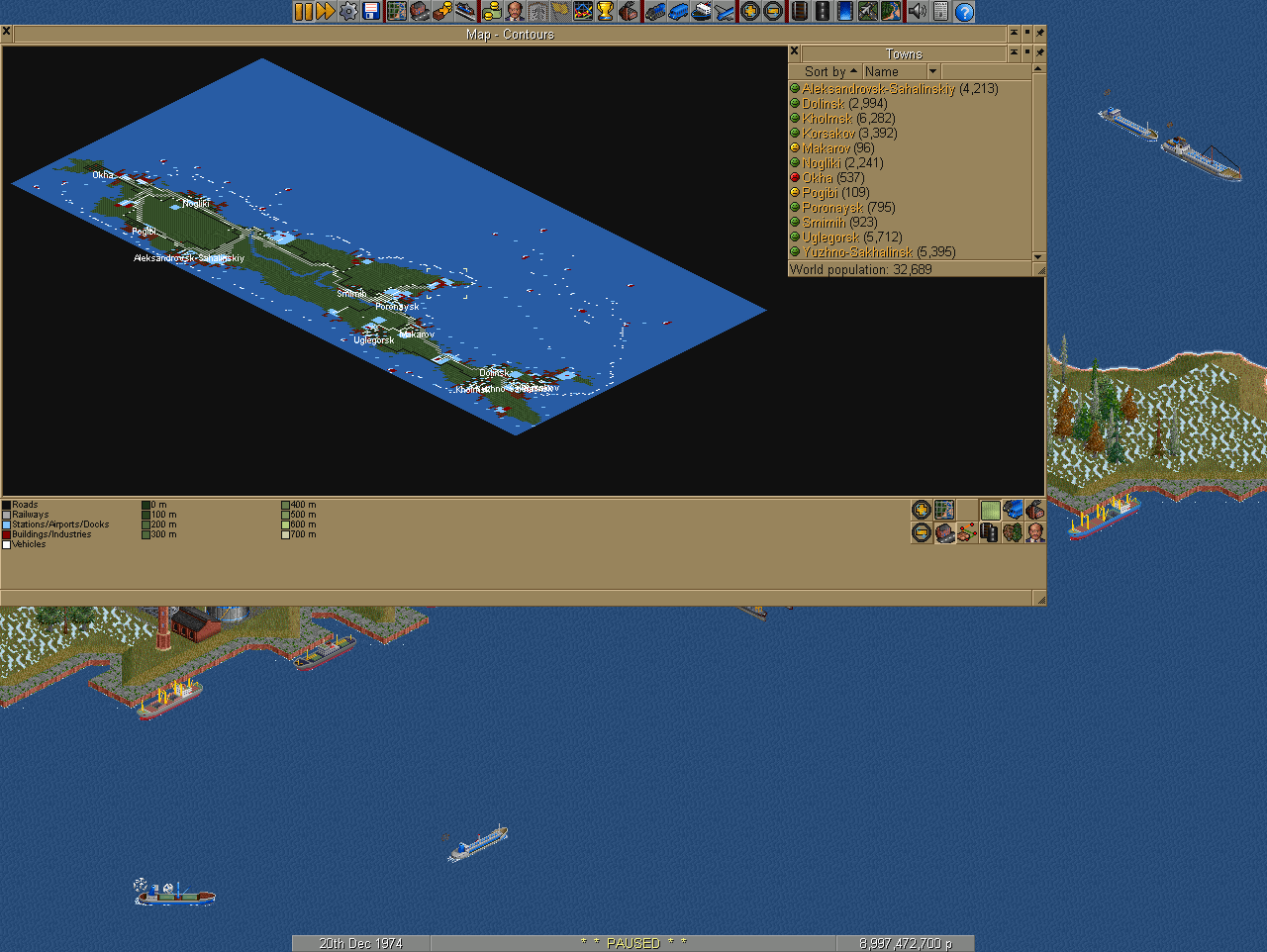The image size is (1267, 952).
Task: Open the railway construction toolbar
Action: tap(799, 11)
